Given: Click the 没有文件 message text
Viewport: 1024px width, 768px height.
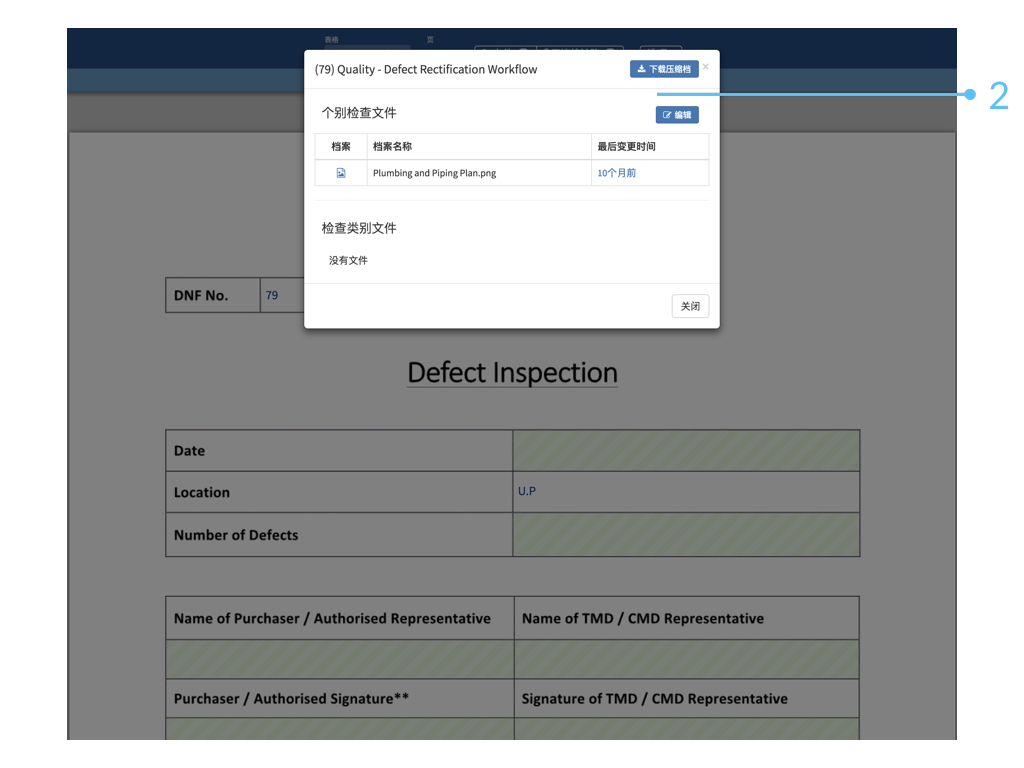Looking at the screenshot, I should tap(348, 261).
